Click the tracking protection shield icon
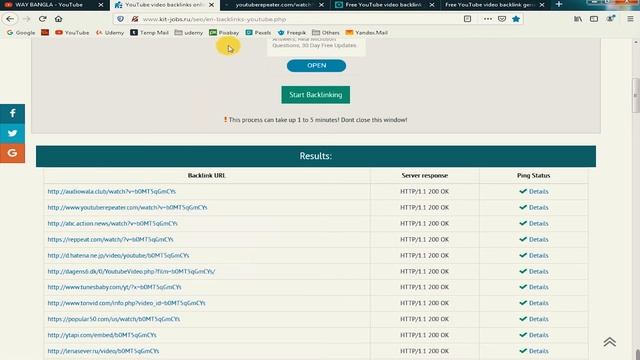This screenshot has height=360, width=640. 120,19
